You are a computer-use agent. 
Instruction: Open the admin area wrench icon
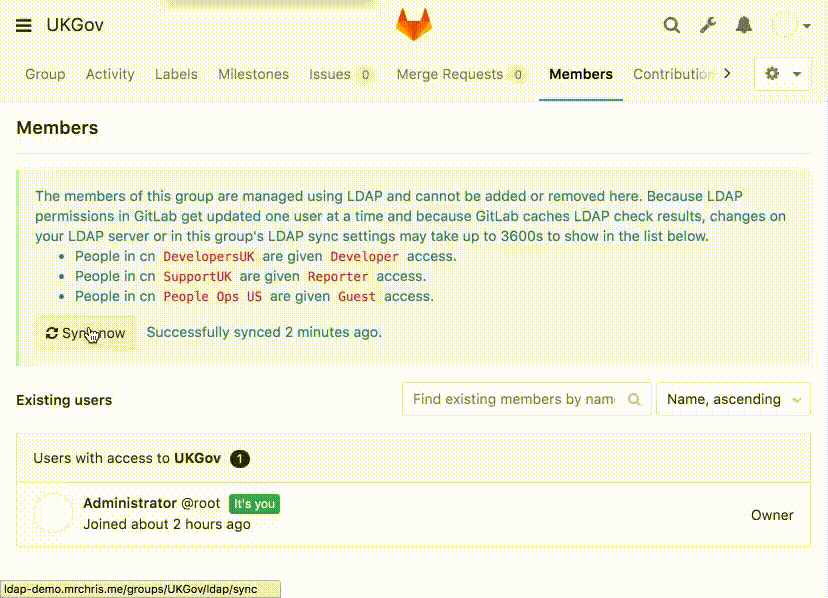tap(708, 26)
